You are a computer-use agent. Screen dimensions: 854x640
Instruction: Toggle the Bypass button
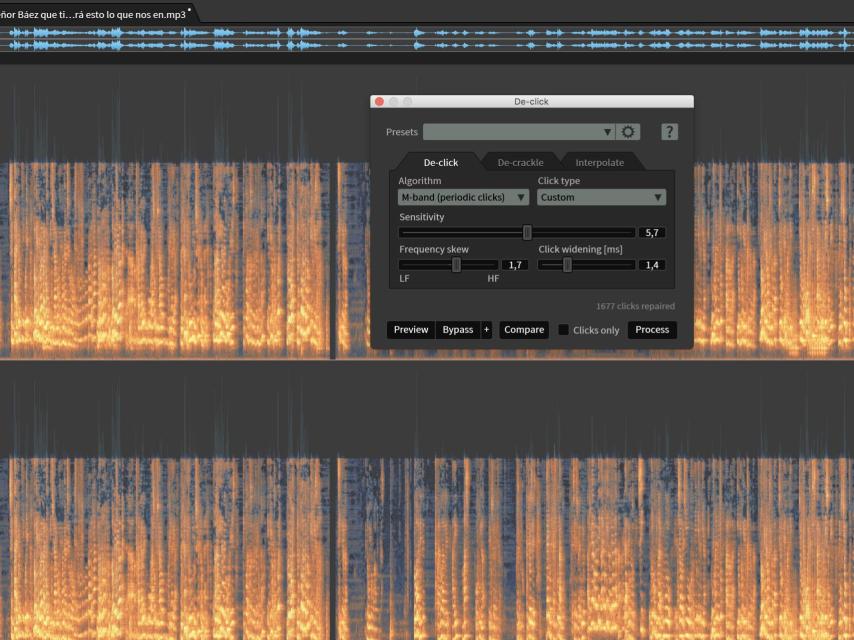click(x=458, y=330)
